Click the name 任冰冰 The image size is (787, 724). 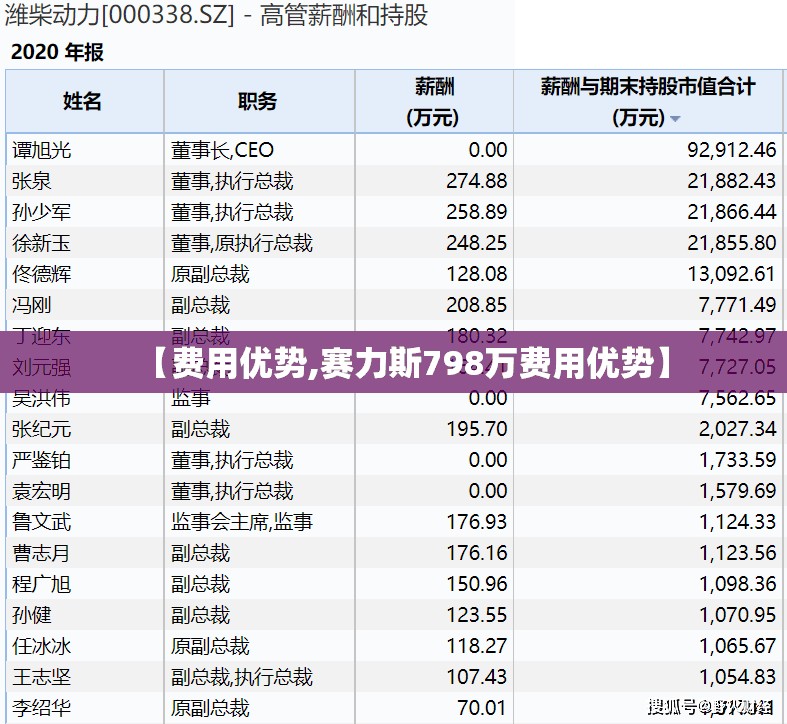coord(42,646)
